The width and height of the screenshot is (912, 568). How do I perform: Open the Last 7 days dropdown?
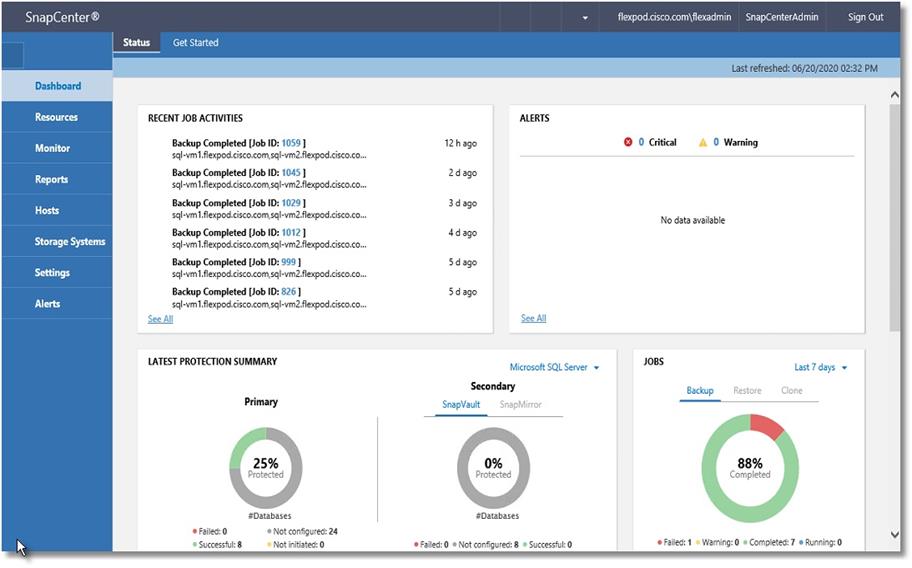point(821,367)
